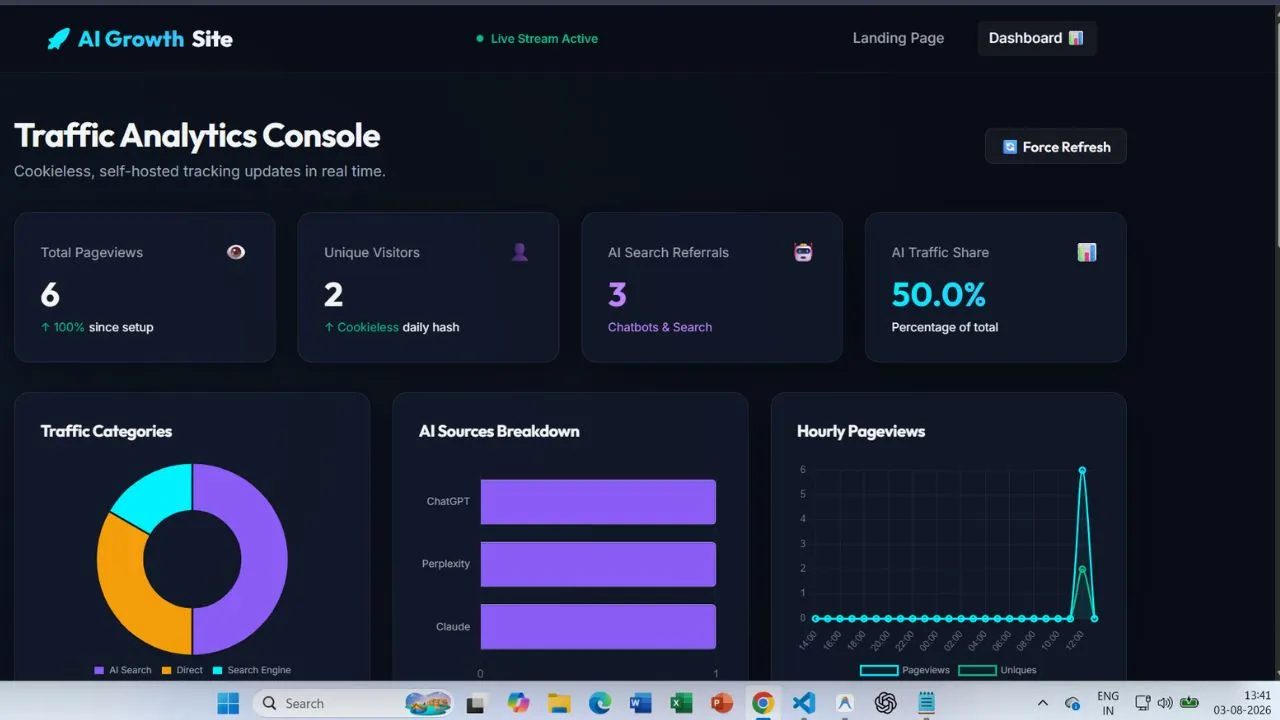Screen dimensions: 1280x720
Task: Open File Explorer from the taskbar
Action: click(558, 703)
